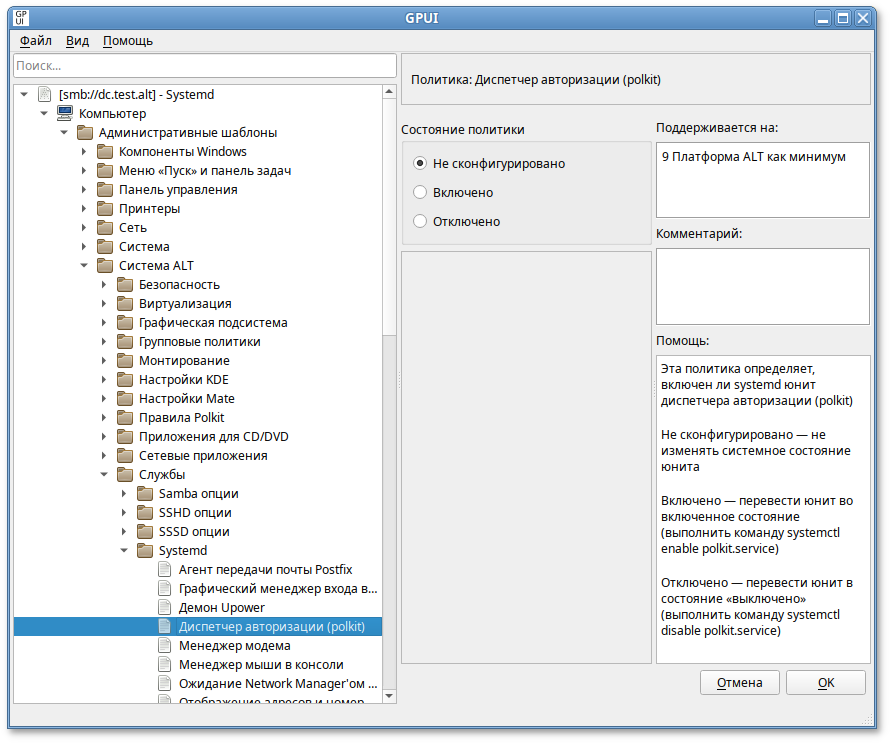The height and width of the screenshot is (743, 890).
Task: Click the policy file icon for Демон Upower
Action: tap(165, 607)
